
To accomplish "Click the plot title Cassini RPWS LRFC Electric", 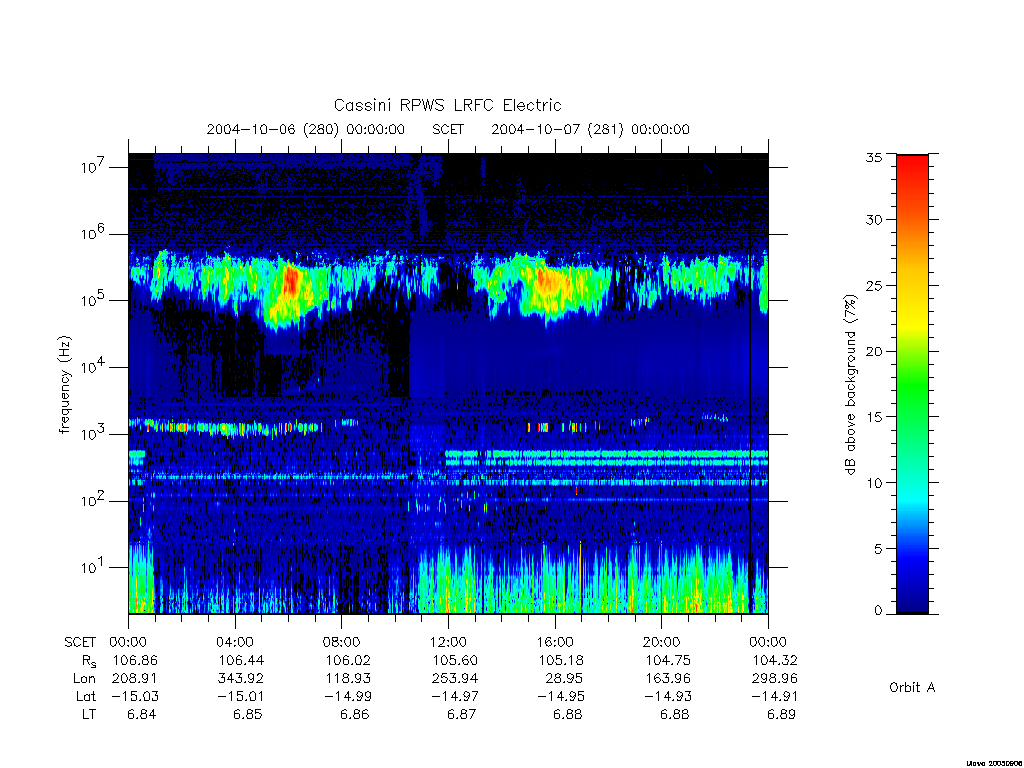I will tap(447, 105).
